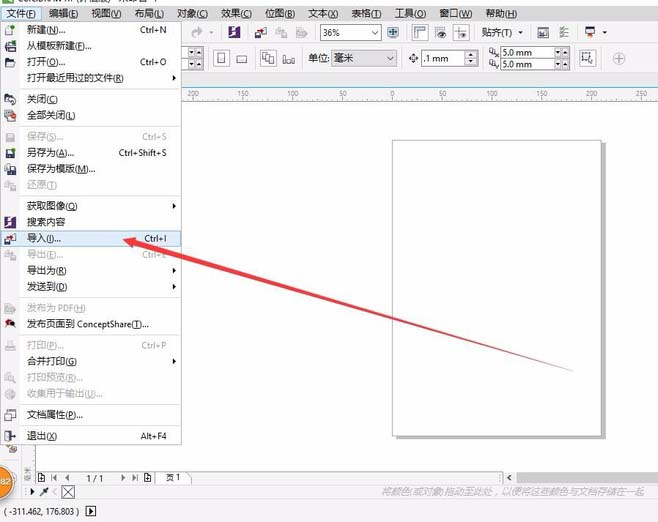Select landscape page orientation
The image size is (658, 522).
click(242, 59)
